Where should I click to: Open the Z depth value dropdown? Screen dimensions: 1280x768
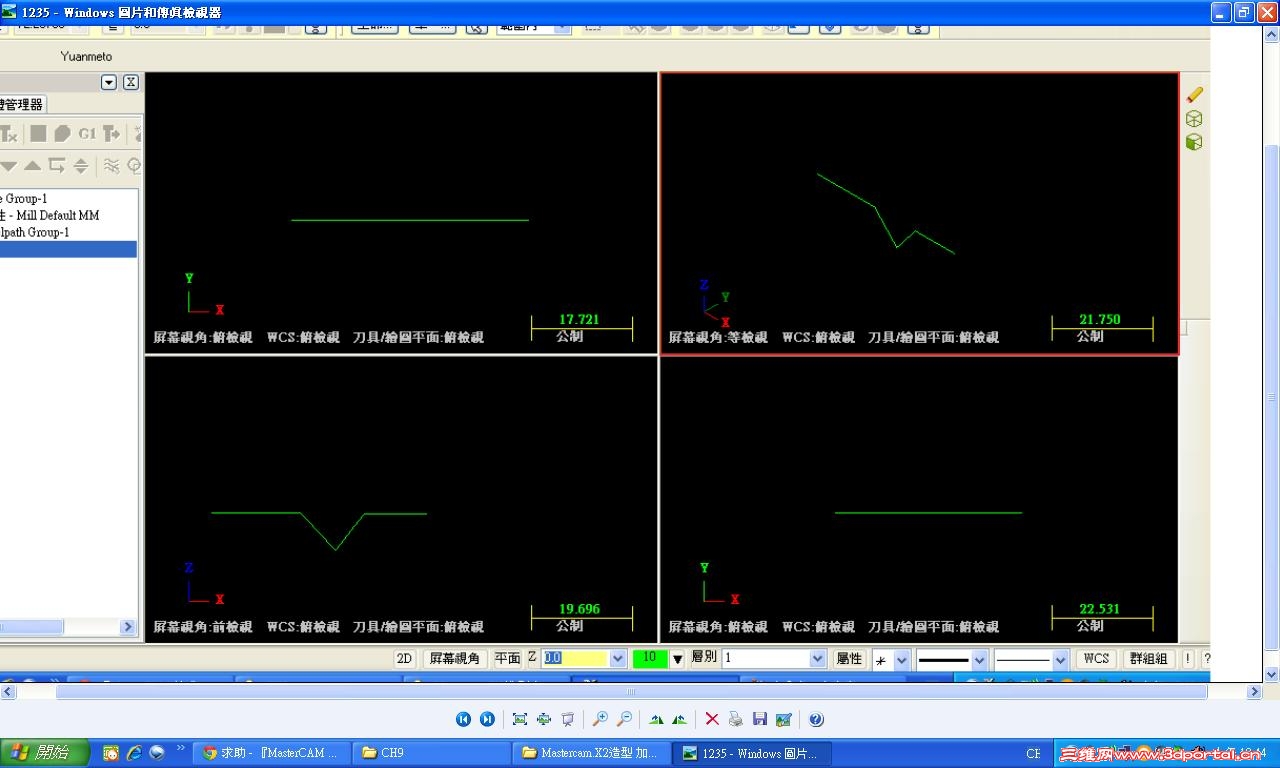(x=617, y=658)
